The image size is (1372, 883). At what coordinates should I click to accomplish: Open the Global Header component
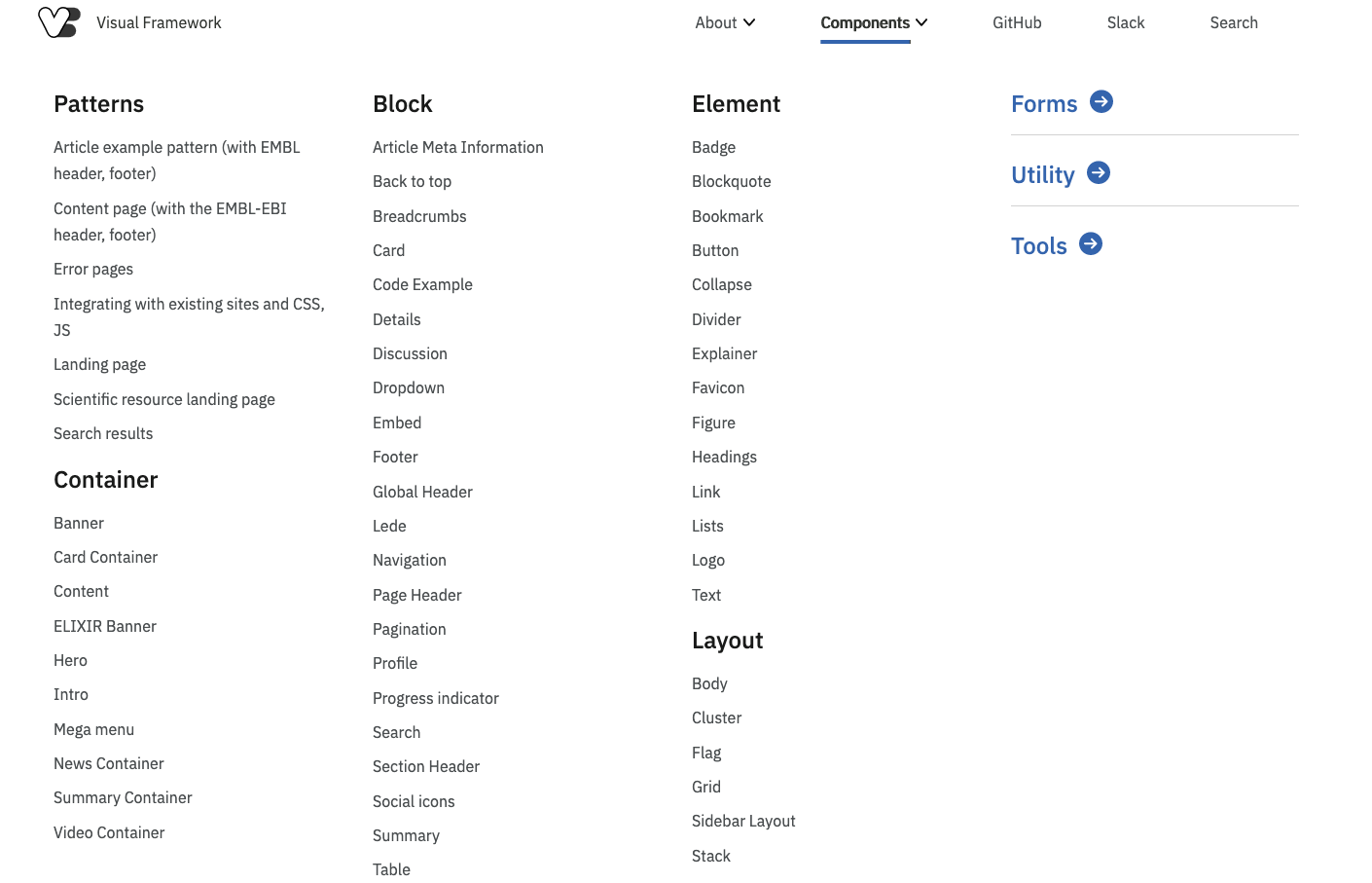422,492
